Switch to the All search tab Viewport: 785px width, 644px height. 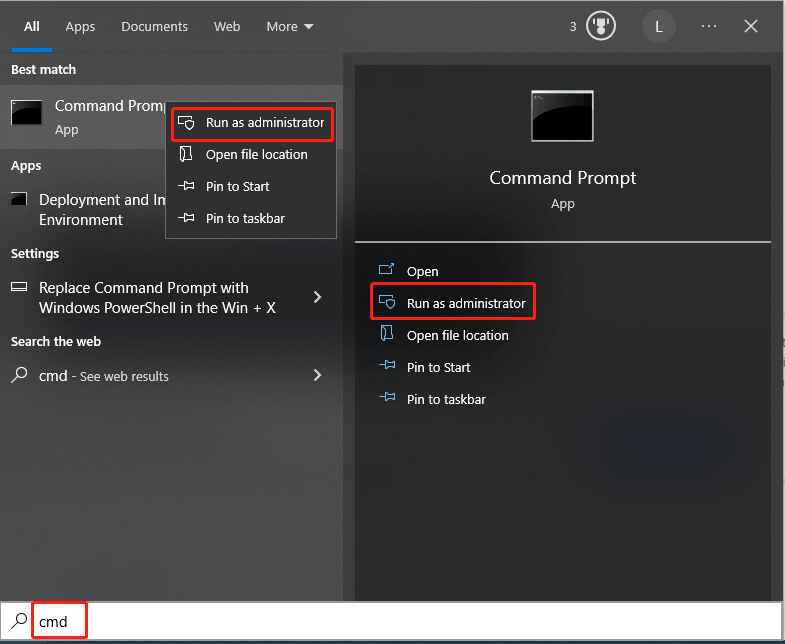click(32, 27)
